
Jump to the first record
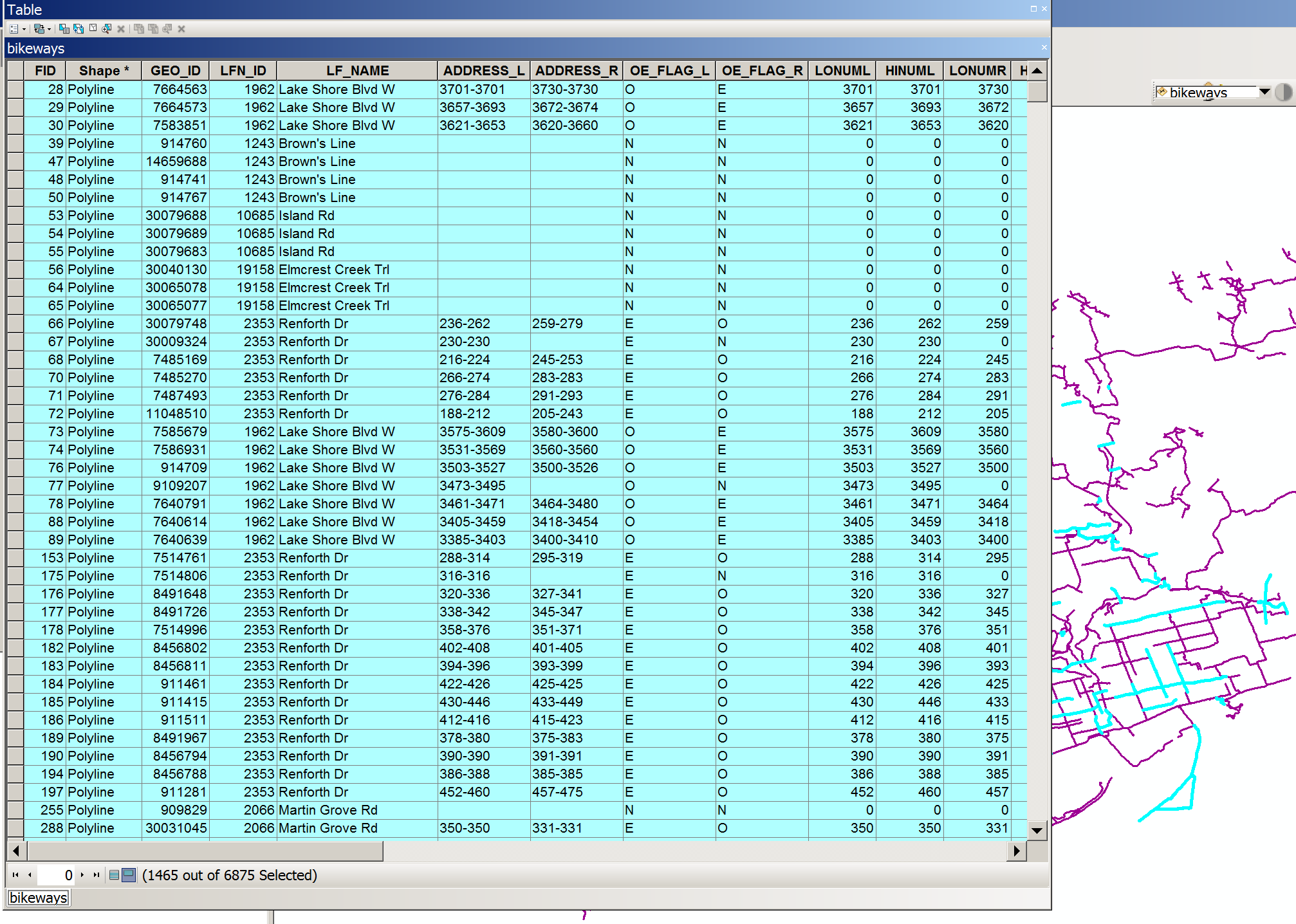tap(15, 875)
